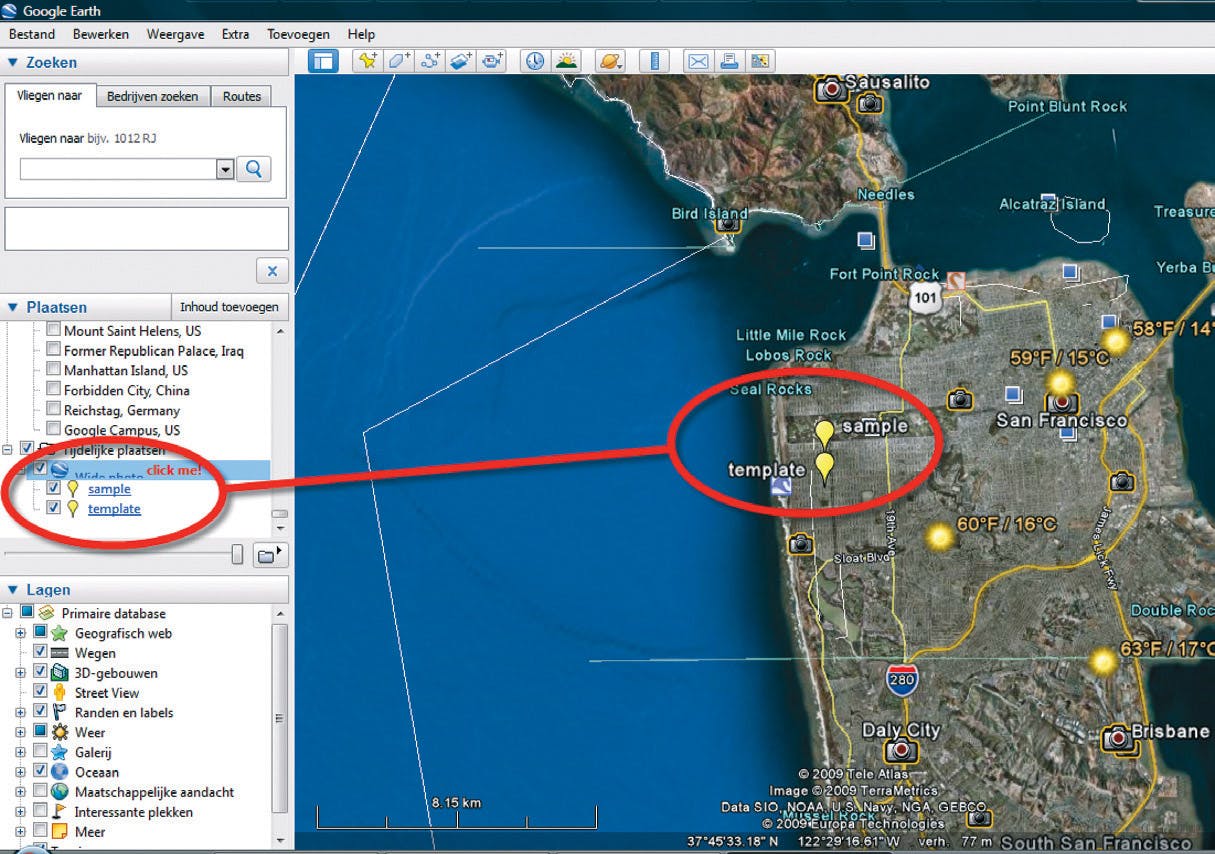Switch to the Routes tab

(x=242, y=96)
